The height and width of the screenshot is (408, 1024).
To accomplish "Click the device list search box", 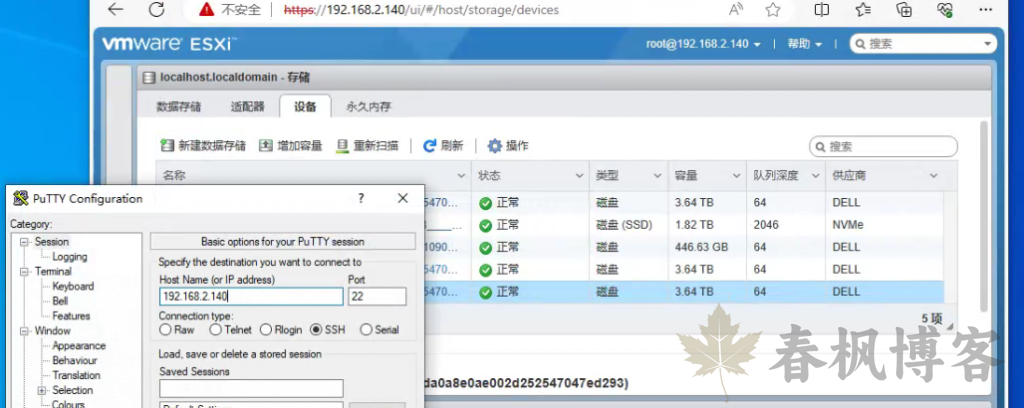I will 884,146.
